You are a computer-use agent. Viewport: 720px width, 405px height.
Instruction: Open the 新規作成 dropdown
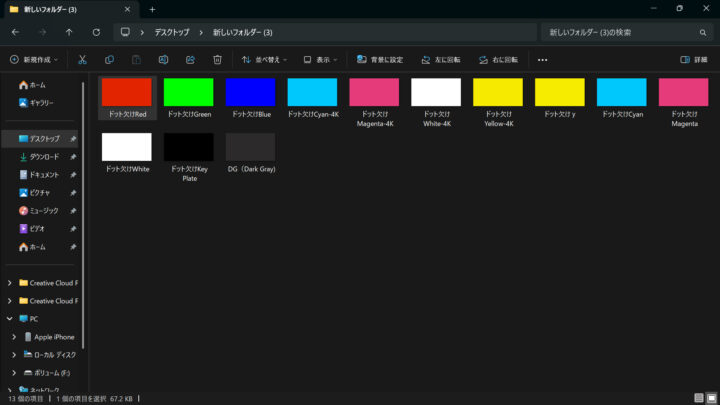[x=34, y=60]
